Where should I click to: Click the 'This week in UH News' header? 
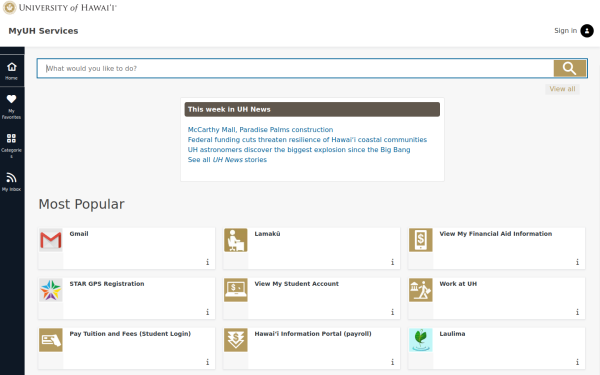tap(312, 109)
